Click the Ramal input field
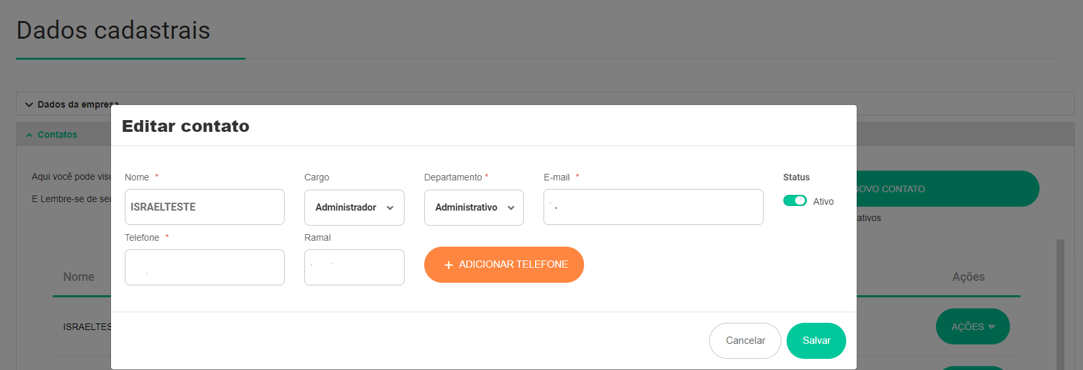 [x=354, y=267]
